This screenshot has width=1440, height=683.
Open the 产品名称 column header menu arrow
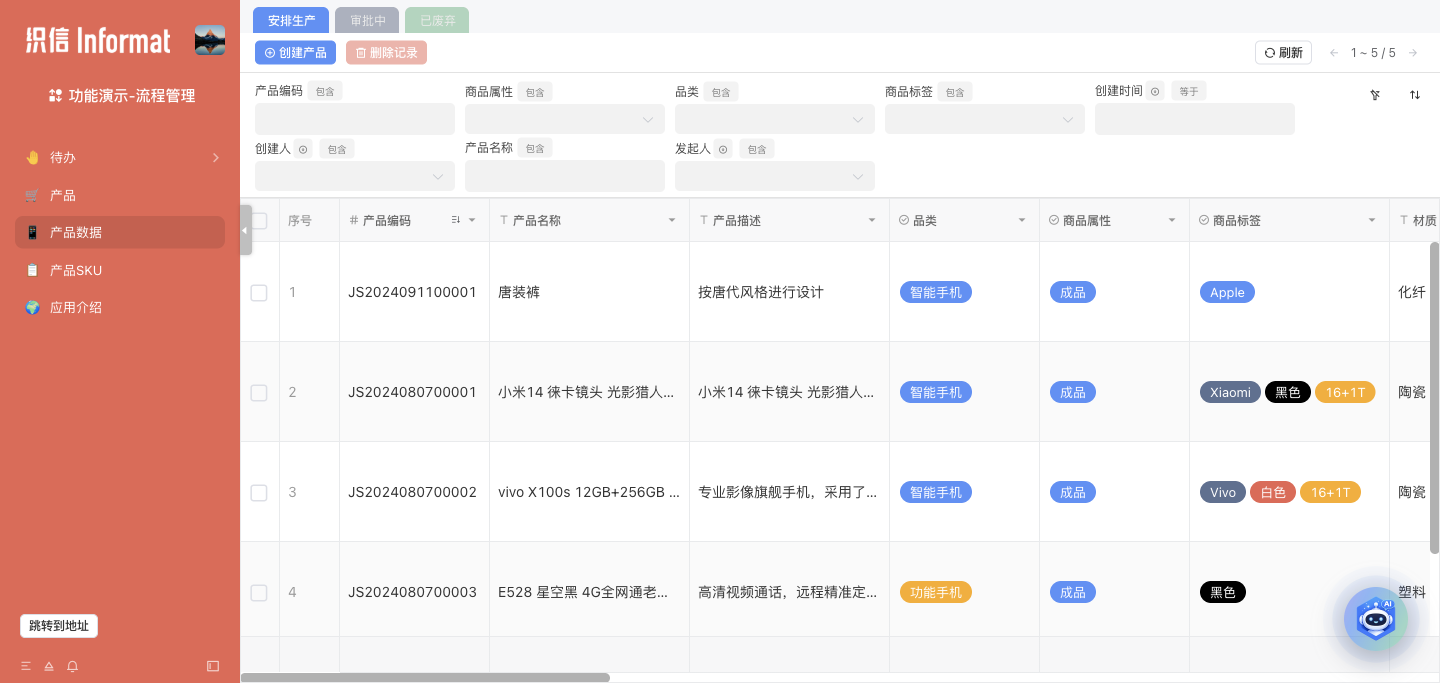point(672,220)
